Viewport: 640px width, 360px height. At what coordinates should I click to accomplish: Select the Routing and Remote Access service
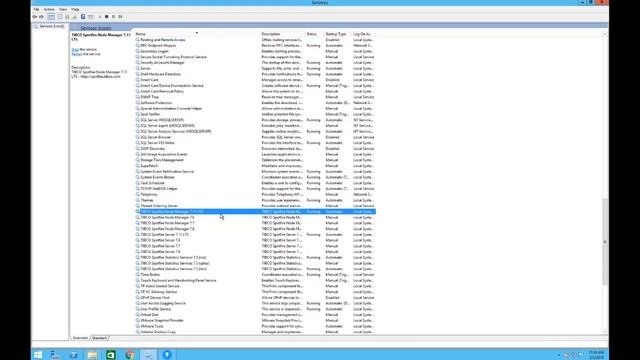(x=163, y=40)
